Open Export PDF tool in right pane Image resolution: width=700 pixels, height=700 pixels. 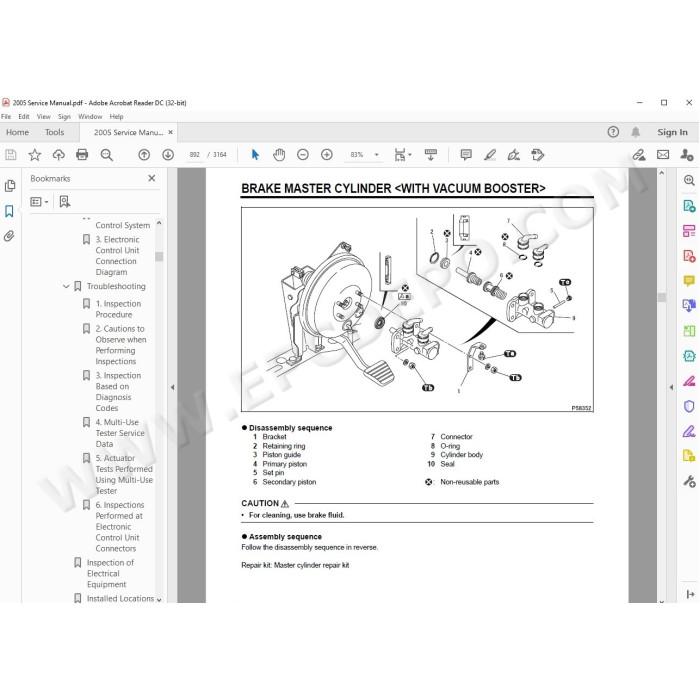pyautogui.click(x=689, y=206)
